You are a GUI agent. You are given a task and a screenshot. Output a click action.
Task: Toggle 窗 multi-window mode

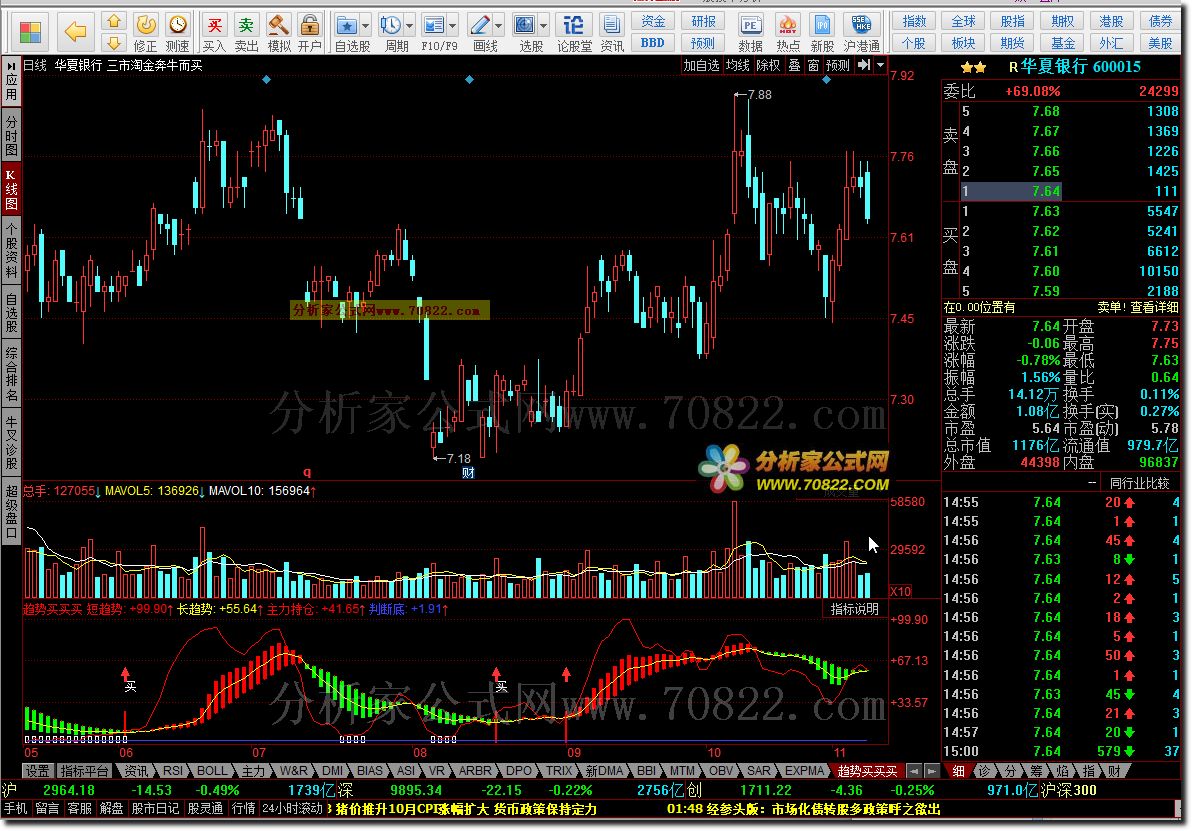[813, 65]
